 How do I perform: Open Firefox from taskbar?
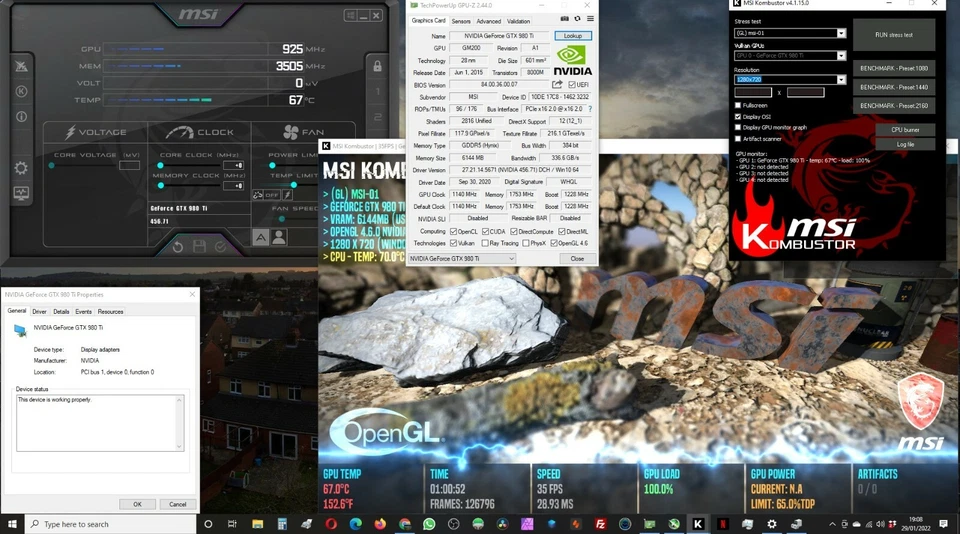point(380,524)
